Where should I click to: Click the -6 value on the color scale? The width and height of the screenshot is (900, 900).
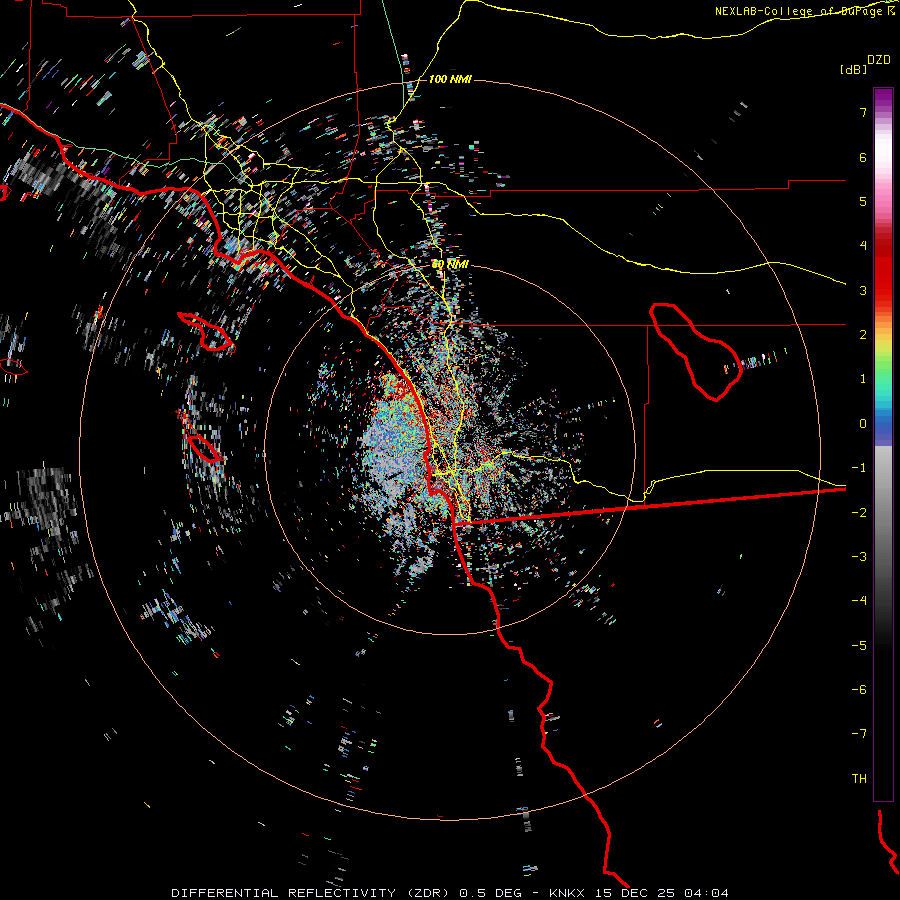click(859, 689)
